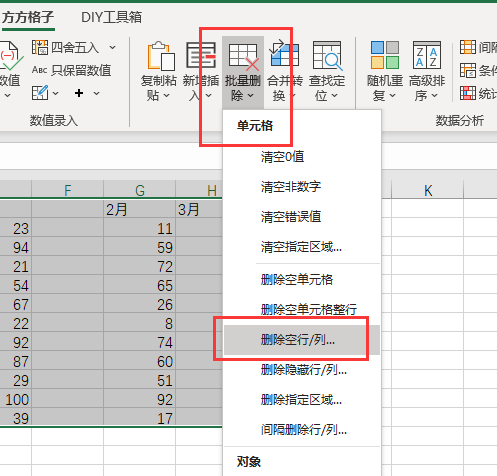The width and height of the screenshot is (497, 476).
Task: Choose 间隔删除行/列... menu item
Action: 302,430
